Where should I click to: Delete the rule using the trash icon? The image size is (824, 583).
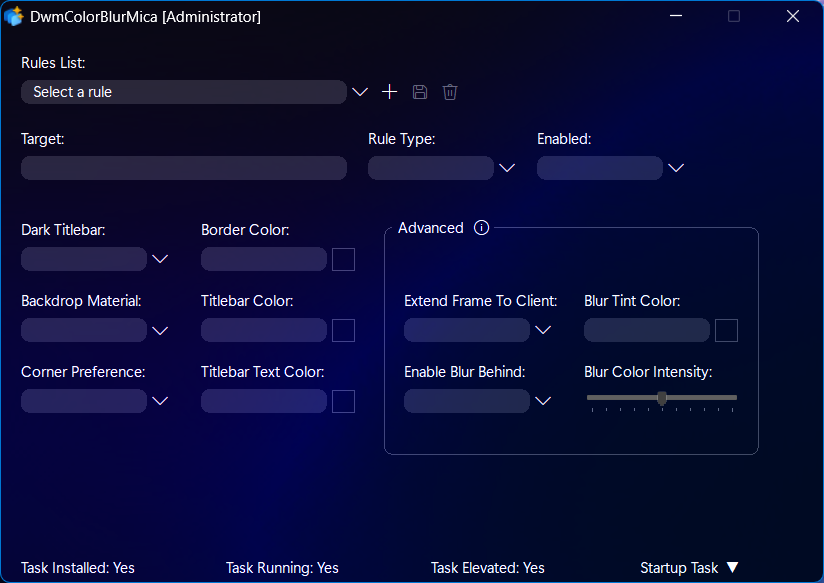[450, 92]
